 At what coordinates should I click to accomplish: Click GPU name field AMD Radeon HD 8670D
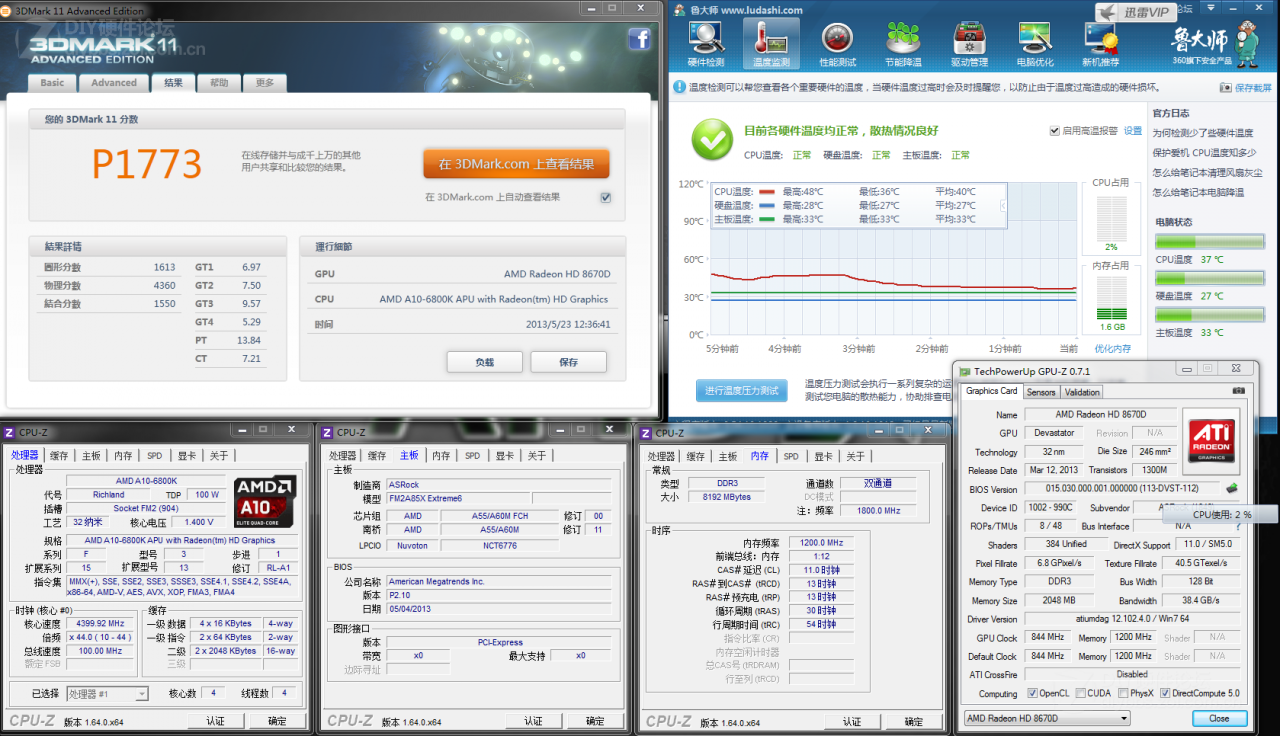[x=1100, y=414]
